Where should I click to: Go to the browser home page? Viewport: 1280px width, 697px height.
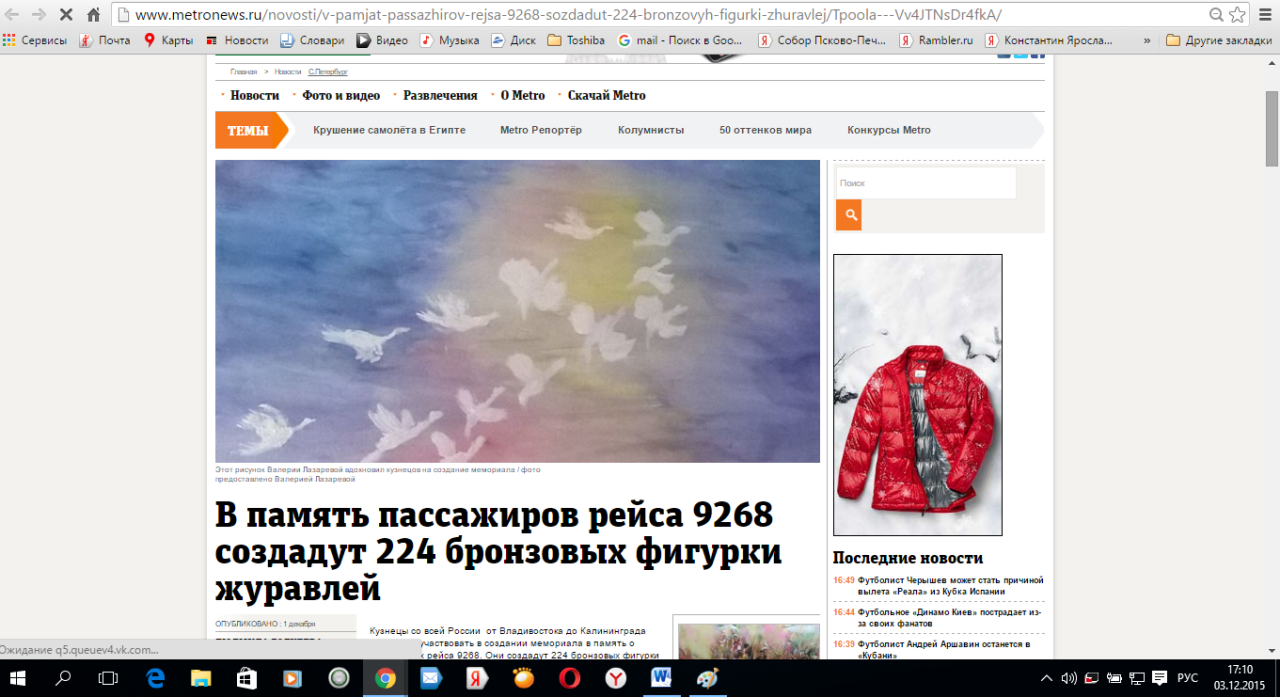click(x=93, y=15)
